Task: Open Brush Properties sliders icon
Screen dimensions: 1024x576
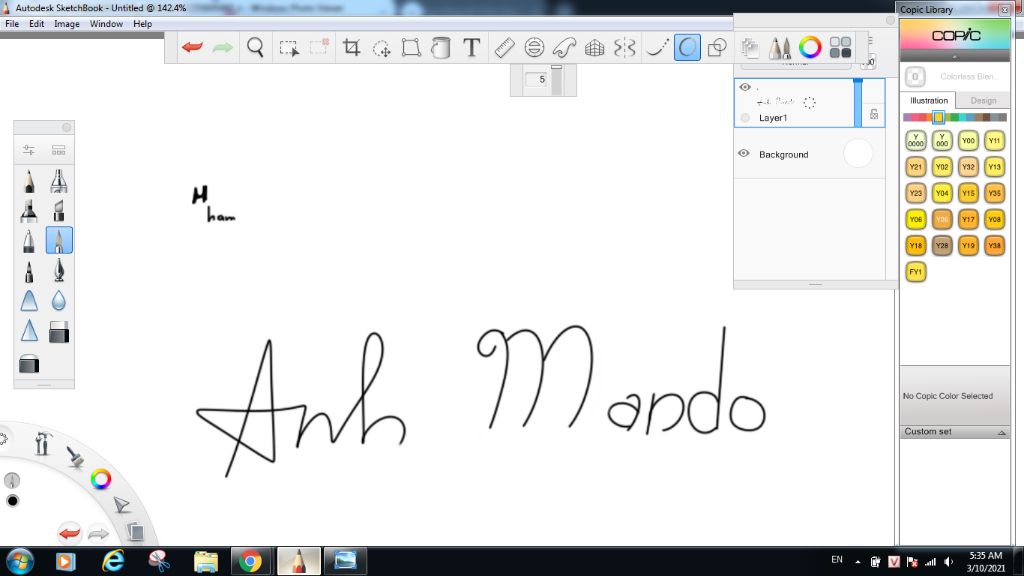Action: tap(29, 150)
